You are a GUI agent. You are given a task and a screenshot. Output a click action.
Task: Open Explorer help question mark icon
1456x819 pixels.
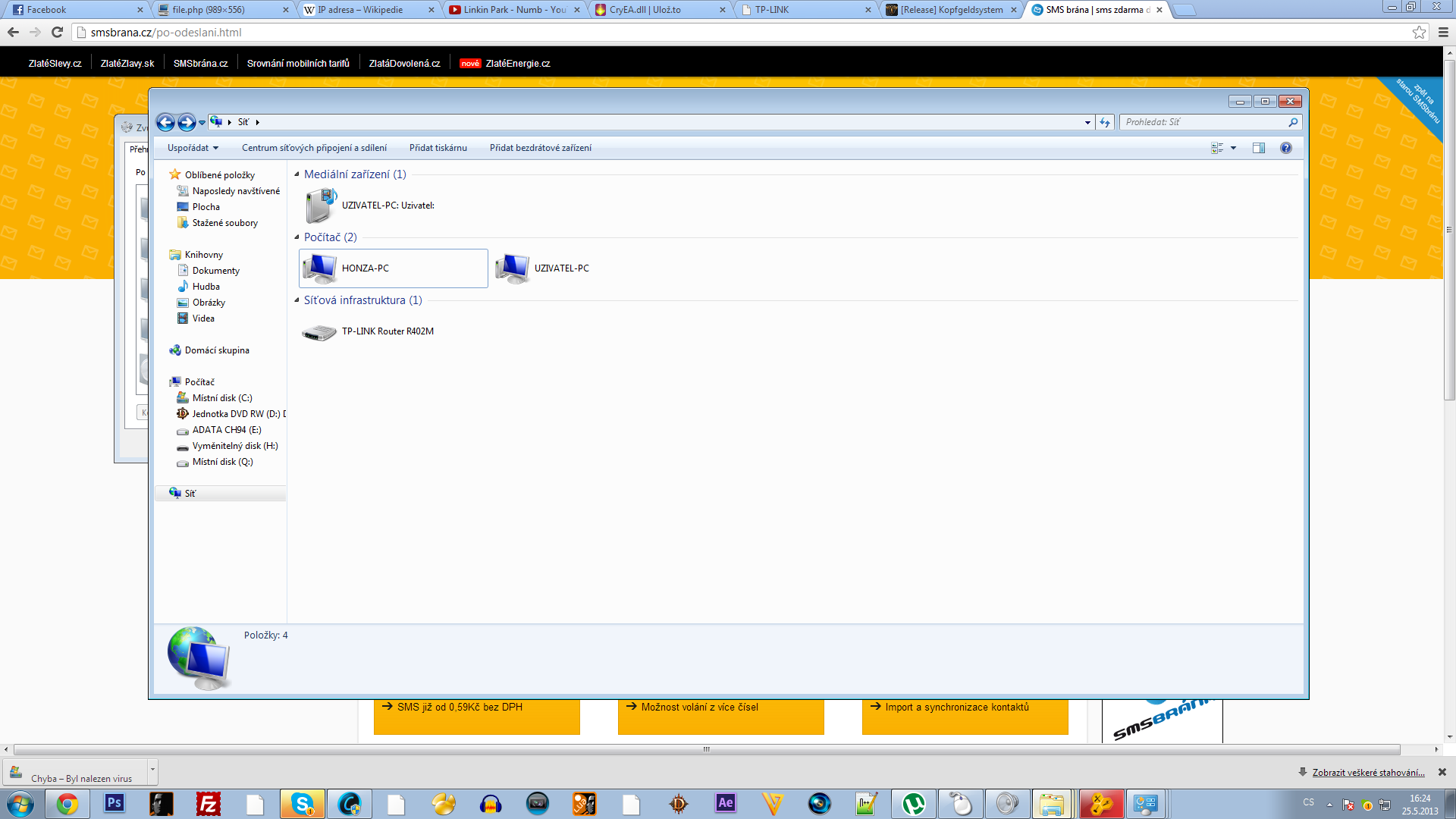coord(1286,148)
